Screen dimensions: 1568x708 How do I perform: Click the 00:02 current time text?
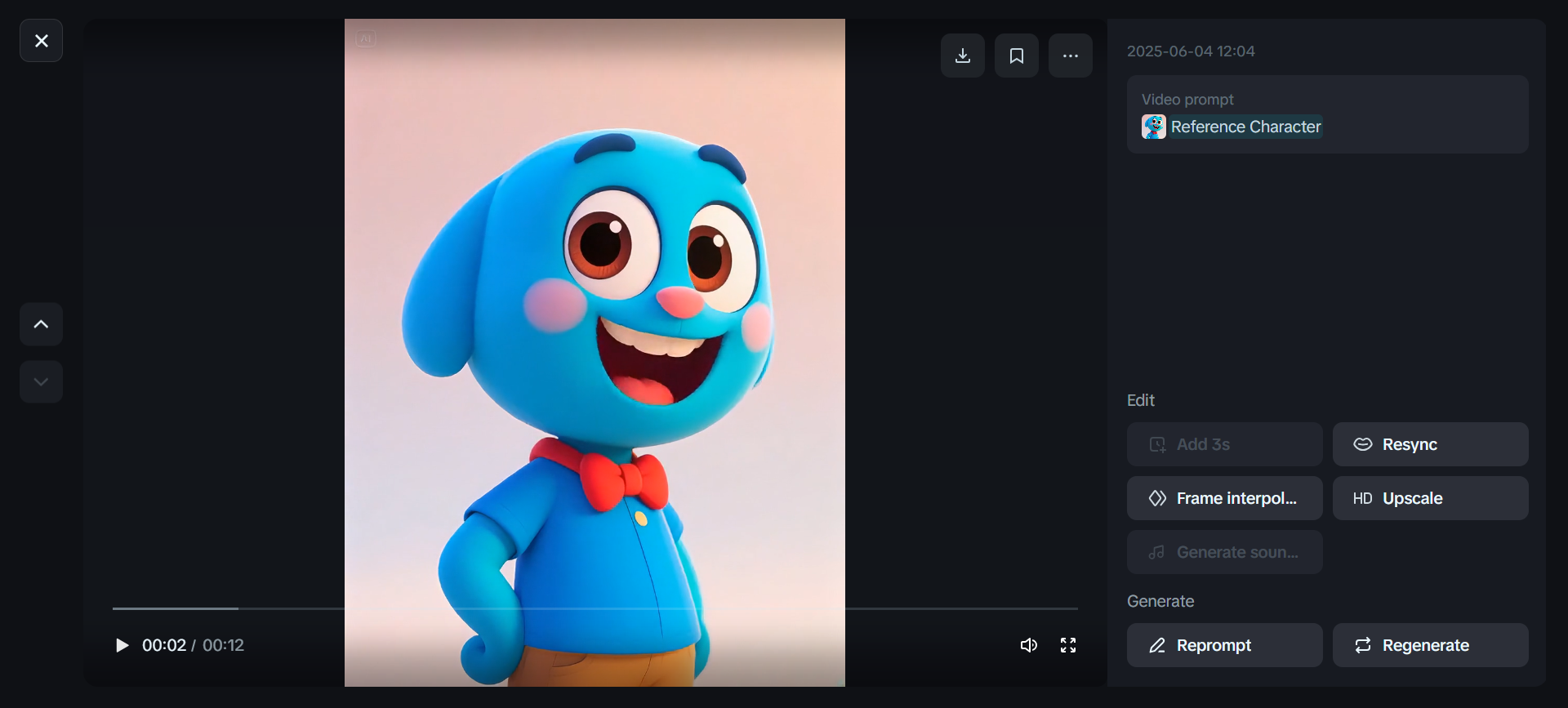tap(164, 645)
